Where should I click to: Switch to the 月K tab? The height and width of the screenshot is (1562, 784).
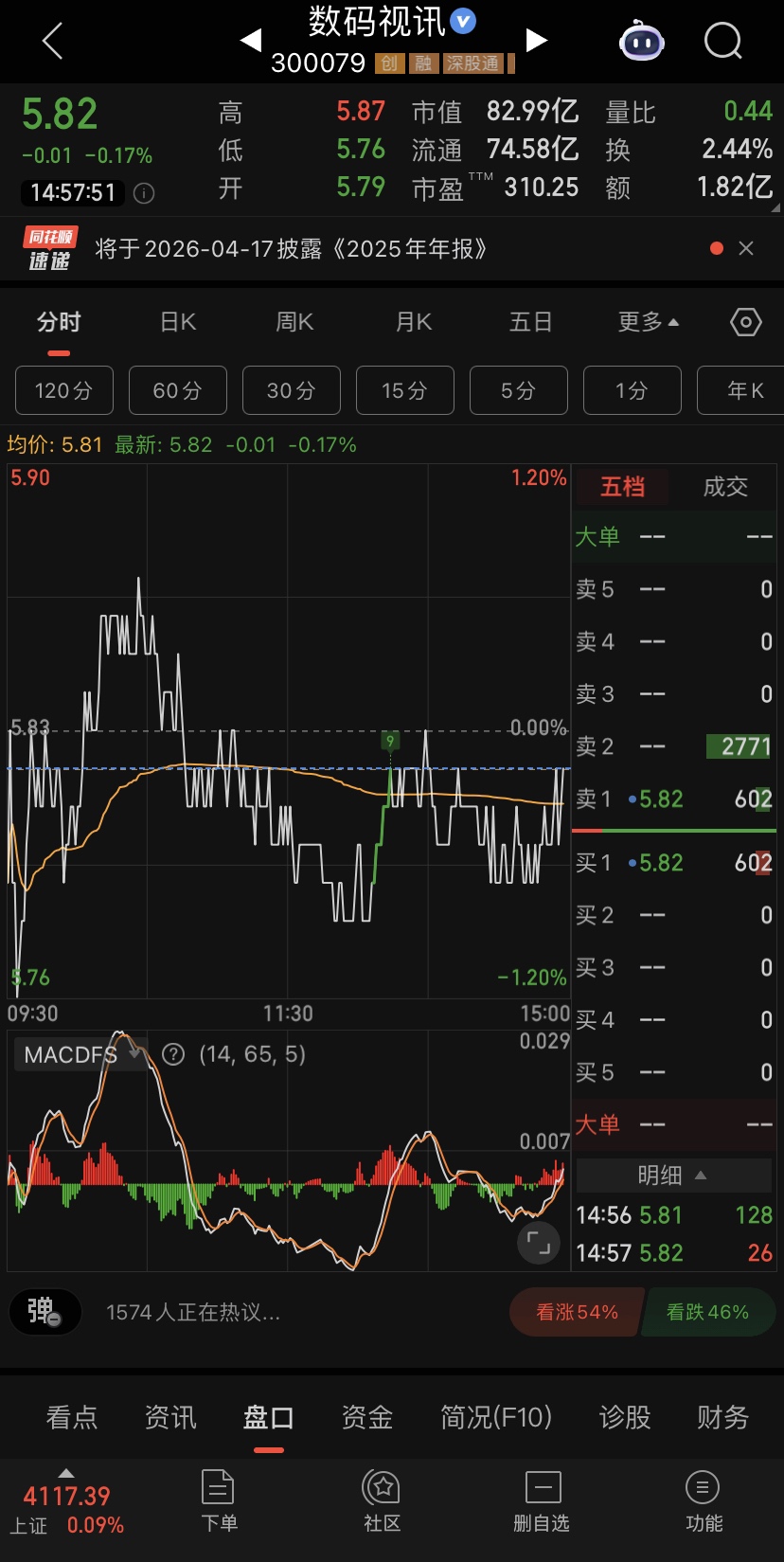[414, 322]
